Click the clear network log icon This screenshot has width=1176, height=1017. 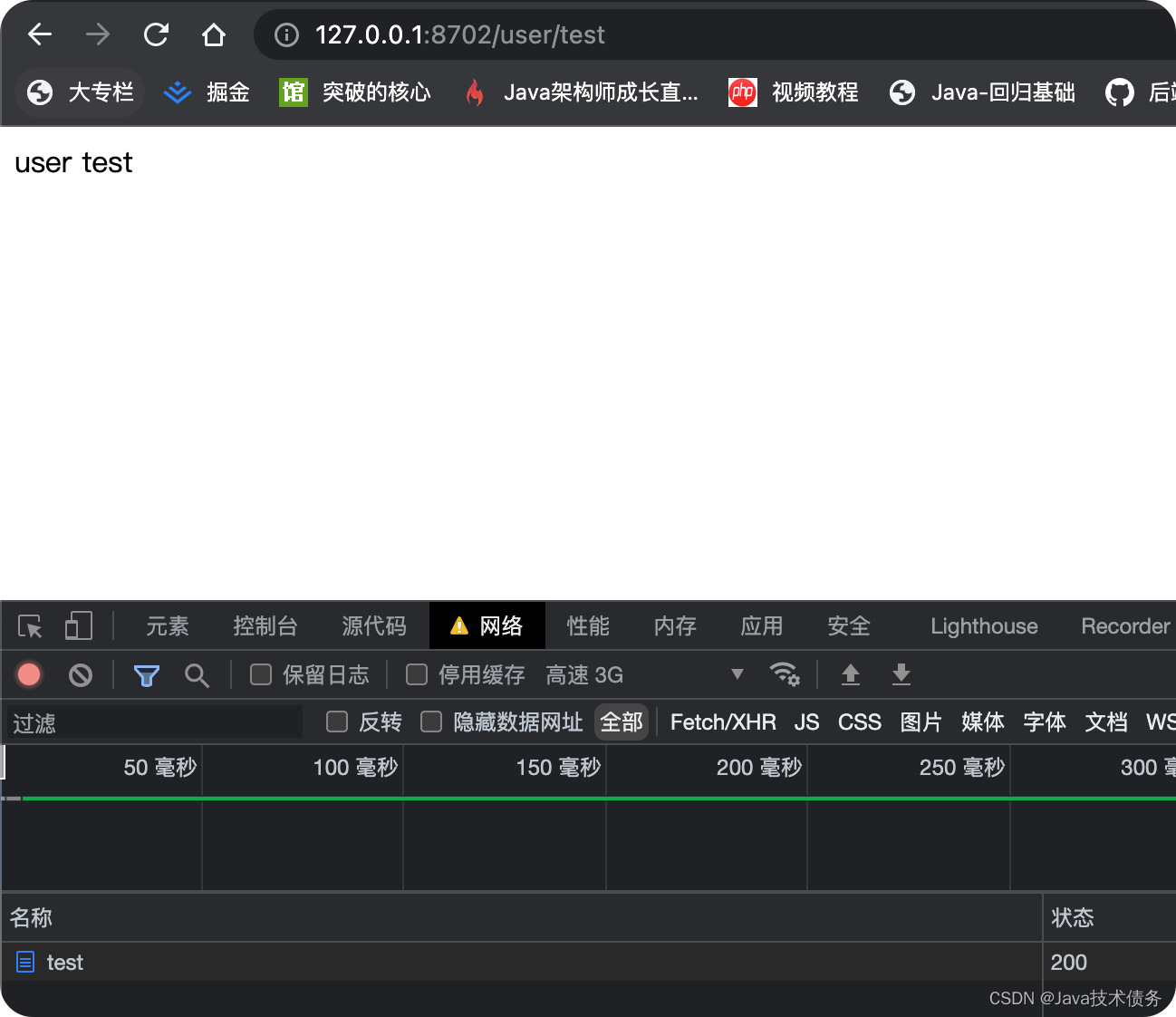click(82, 675)
